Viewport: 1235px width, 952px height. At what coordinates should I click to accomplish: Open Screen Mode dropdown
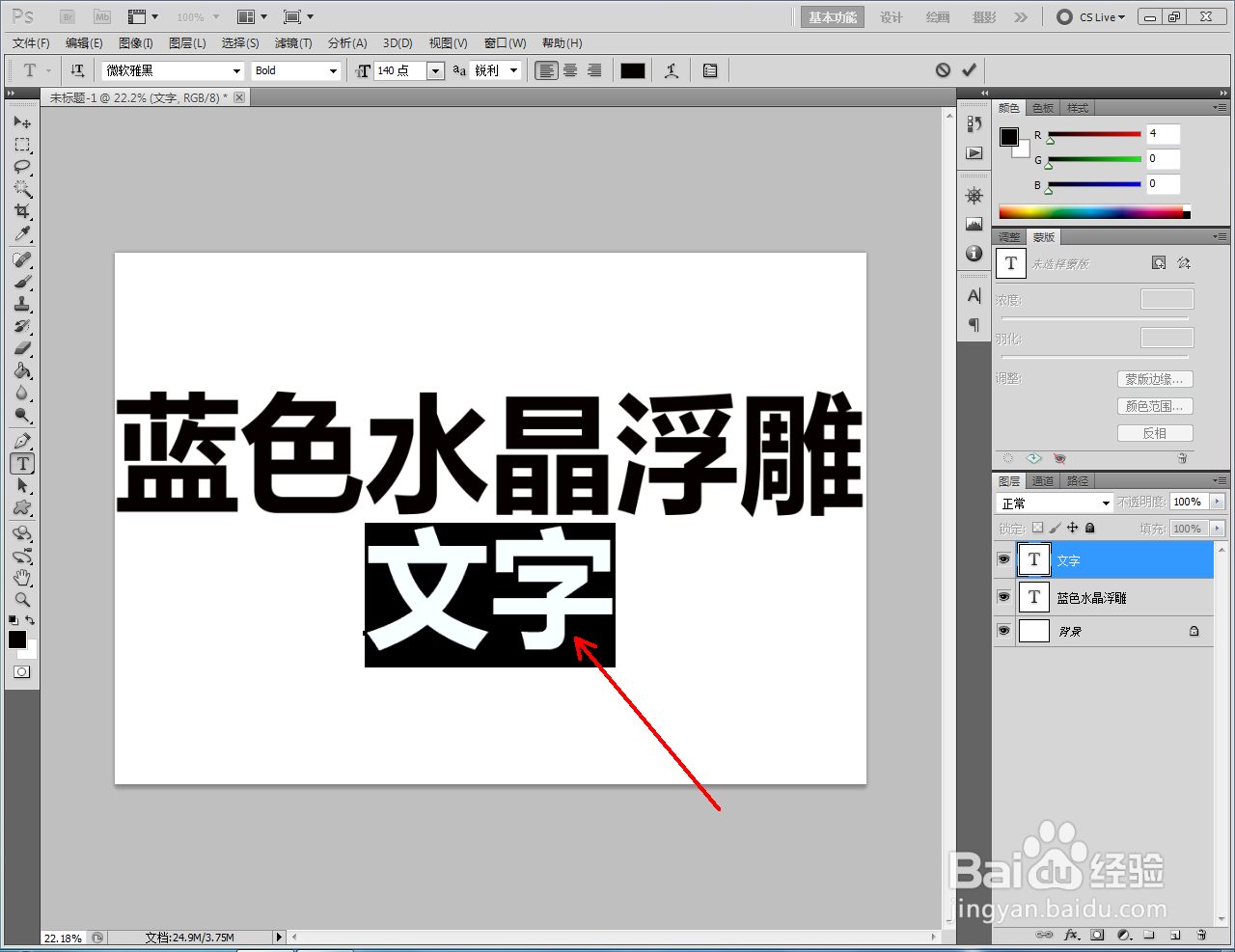298,16
